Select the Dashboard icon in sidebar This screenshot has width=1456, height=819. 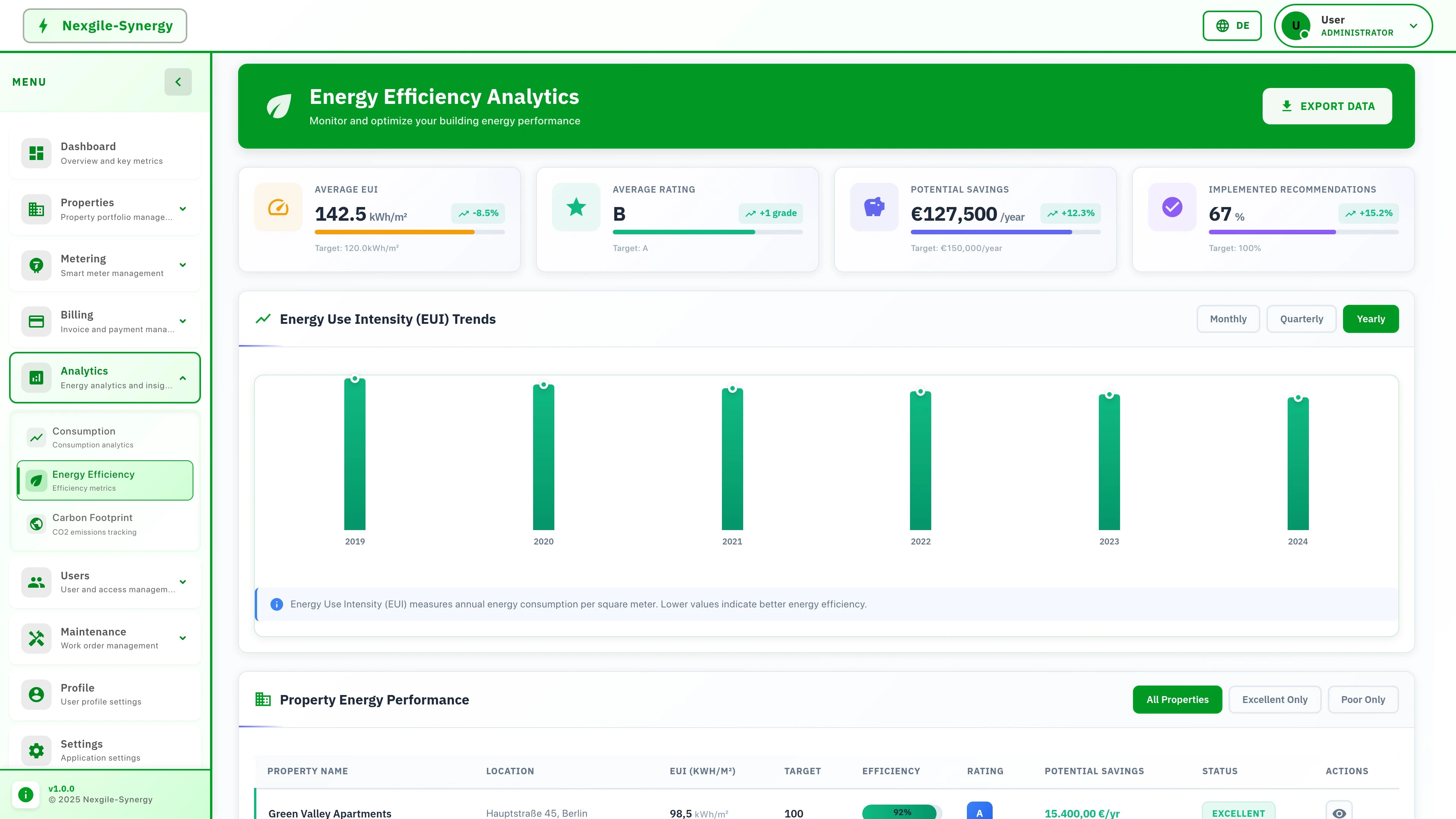click(36, 152)
